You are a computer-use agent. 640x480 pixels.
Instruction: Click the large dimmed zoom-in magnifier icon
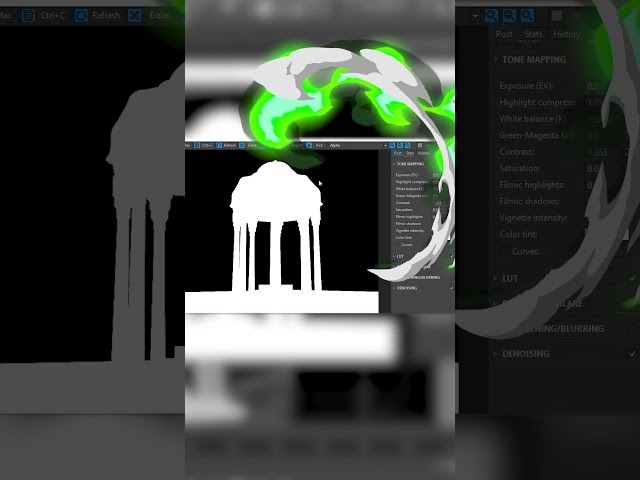point(491,16)
